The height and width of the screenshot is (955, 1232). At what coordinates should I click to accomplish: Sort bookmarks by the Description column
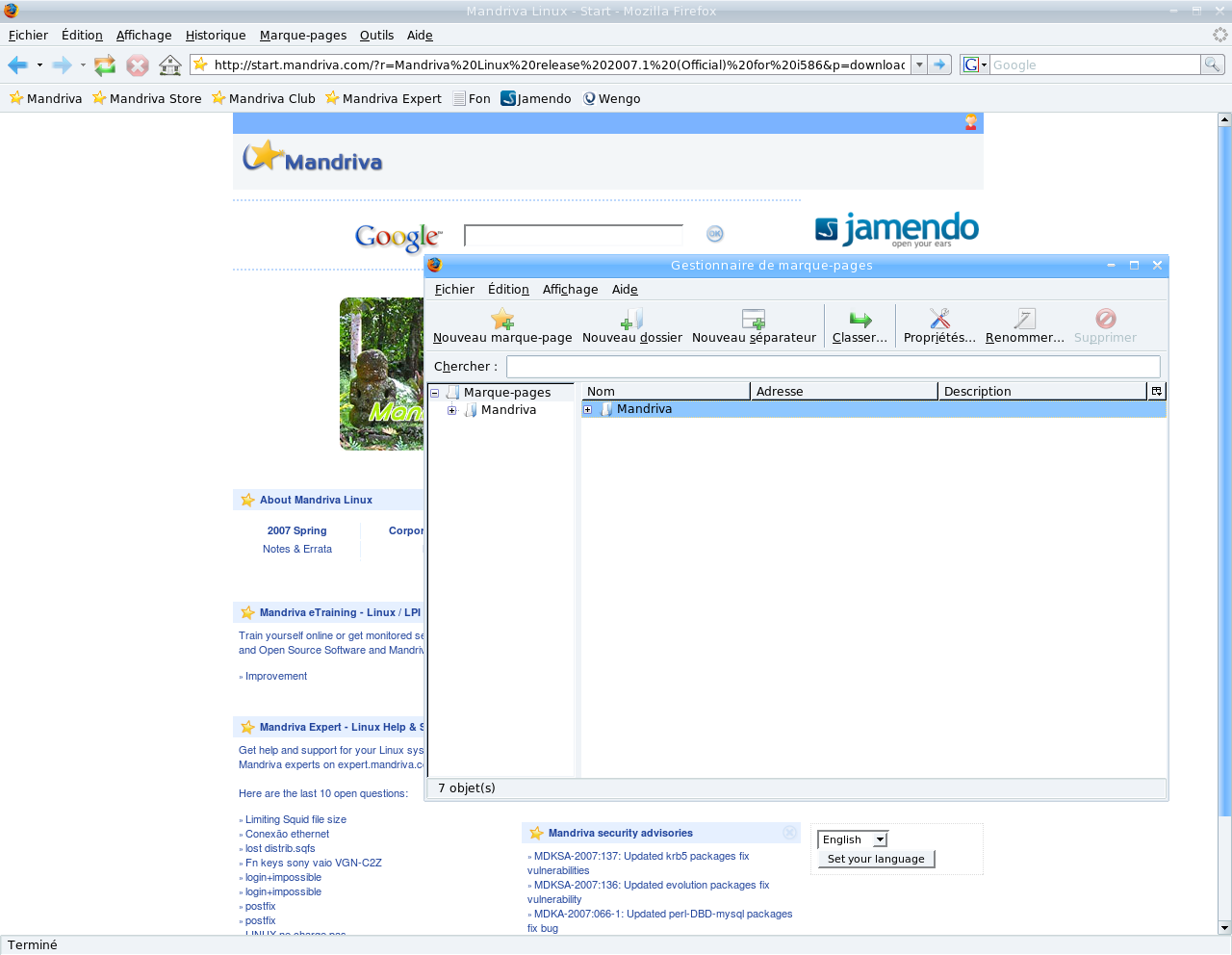click(1042, 391)
